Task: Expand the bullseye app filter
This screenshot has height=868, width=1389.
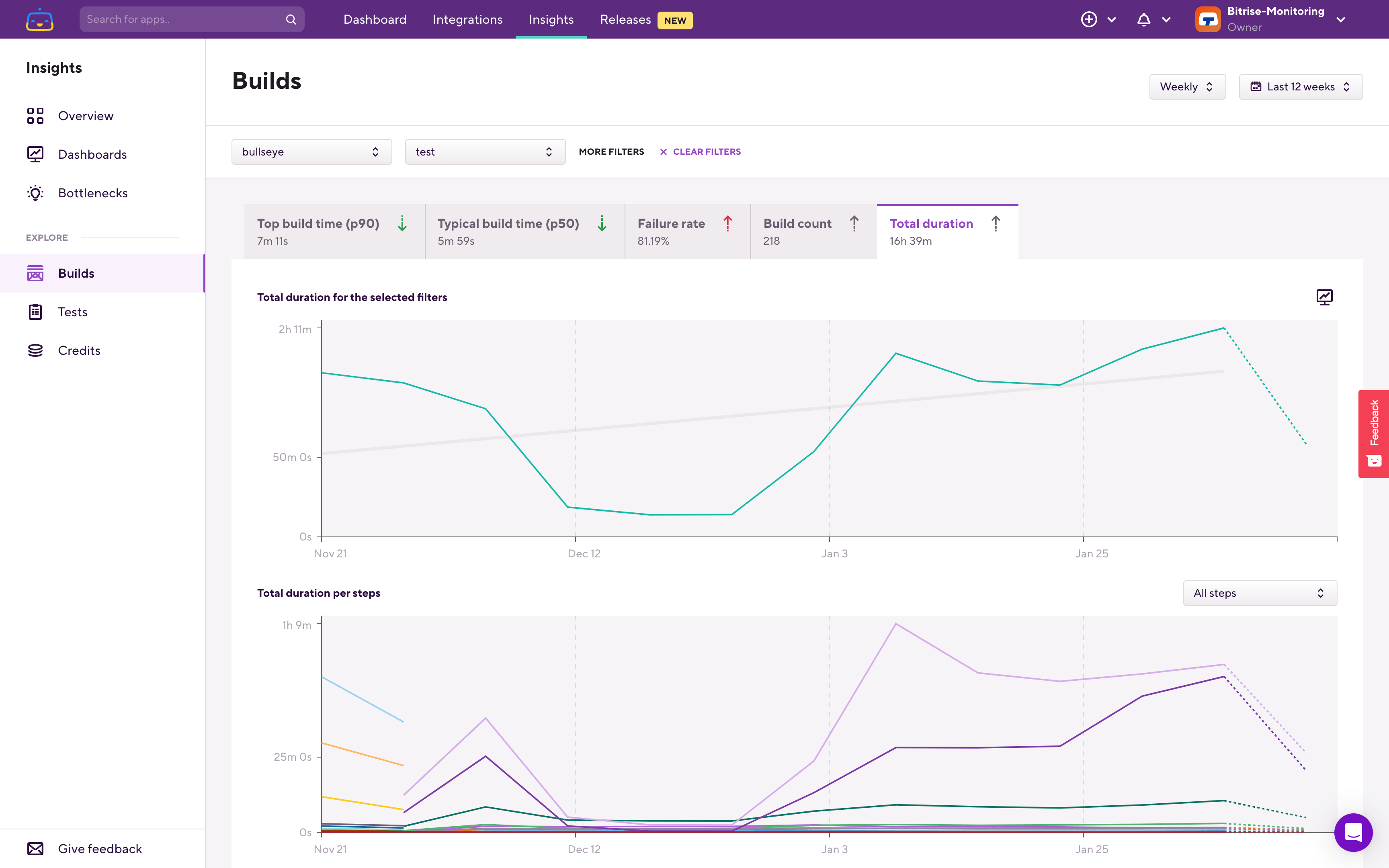Action: pyautogui.click(x=311, y=151)
